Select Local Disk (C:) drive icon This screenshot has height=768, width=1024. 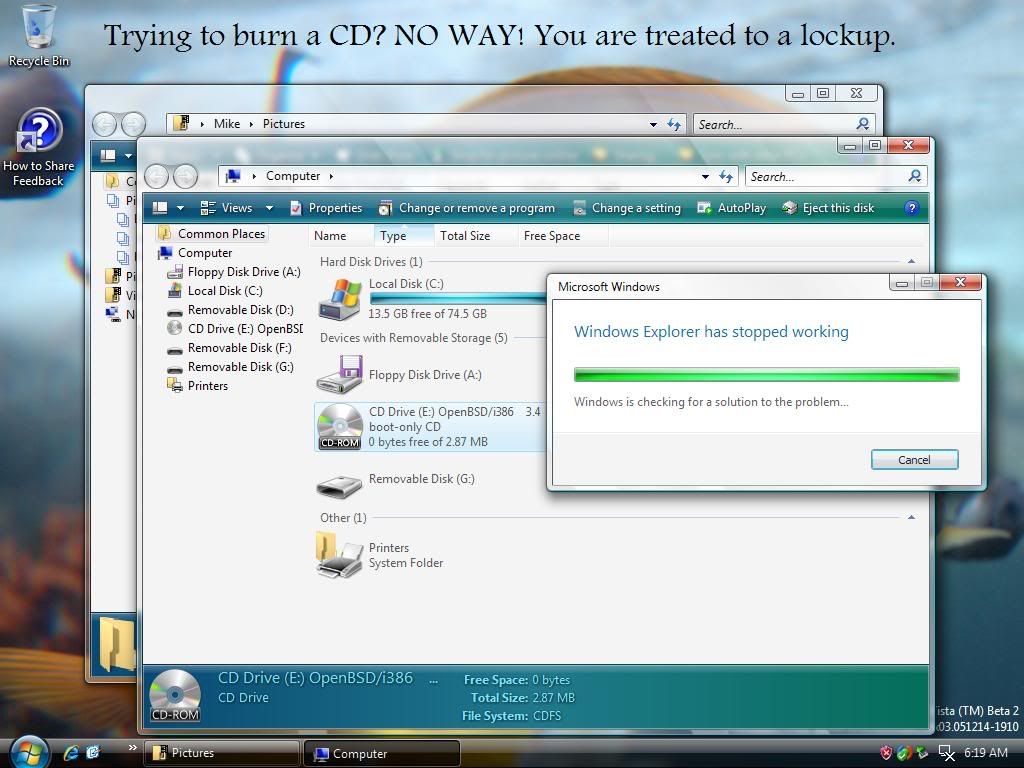340,298
